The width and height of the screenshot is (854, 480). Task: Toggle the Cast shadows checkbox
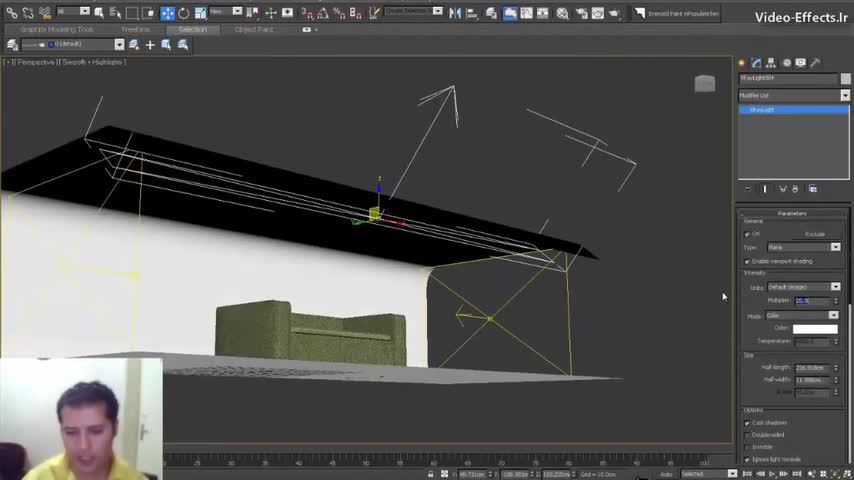tap(747, 423)
